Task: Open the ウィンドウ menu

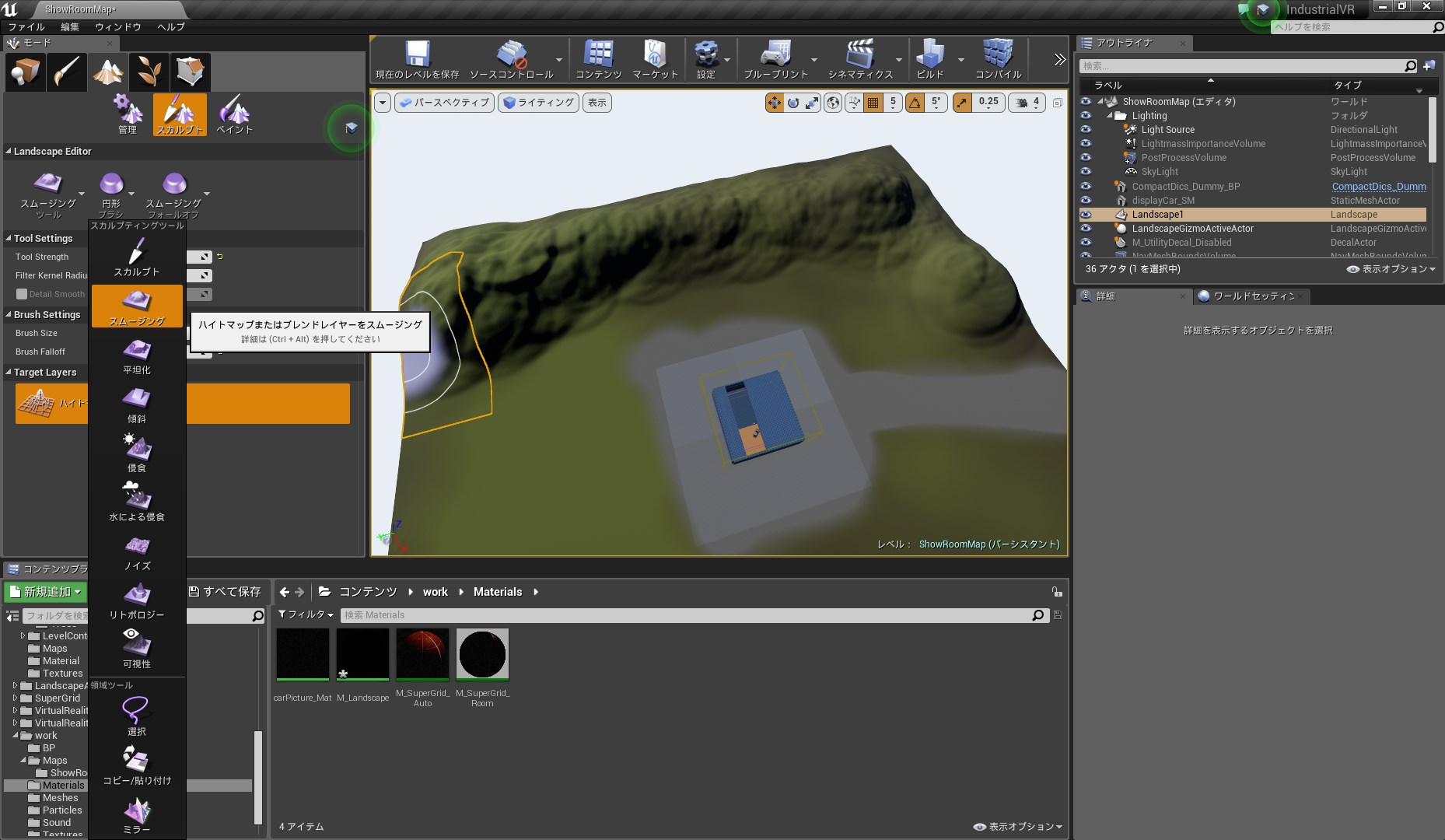Action: pos(117,26)
